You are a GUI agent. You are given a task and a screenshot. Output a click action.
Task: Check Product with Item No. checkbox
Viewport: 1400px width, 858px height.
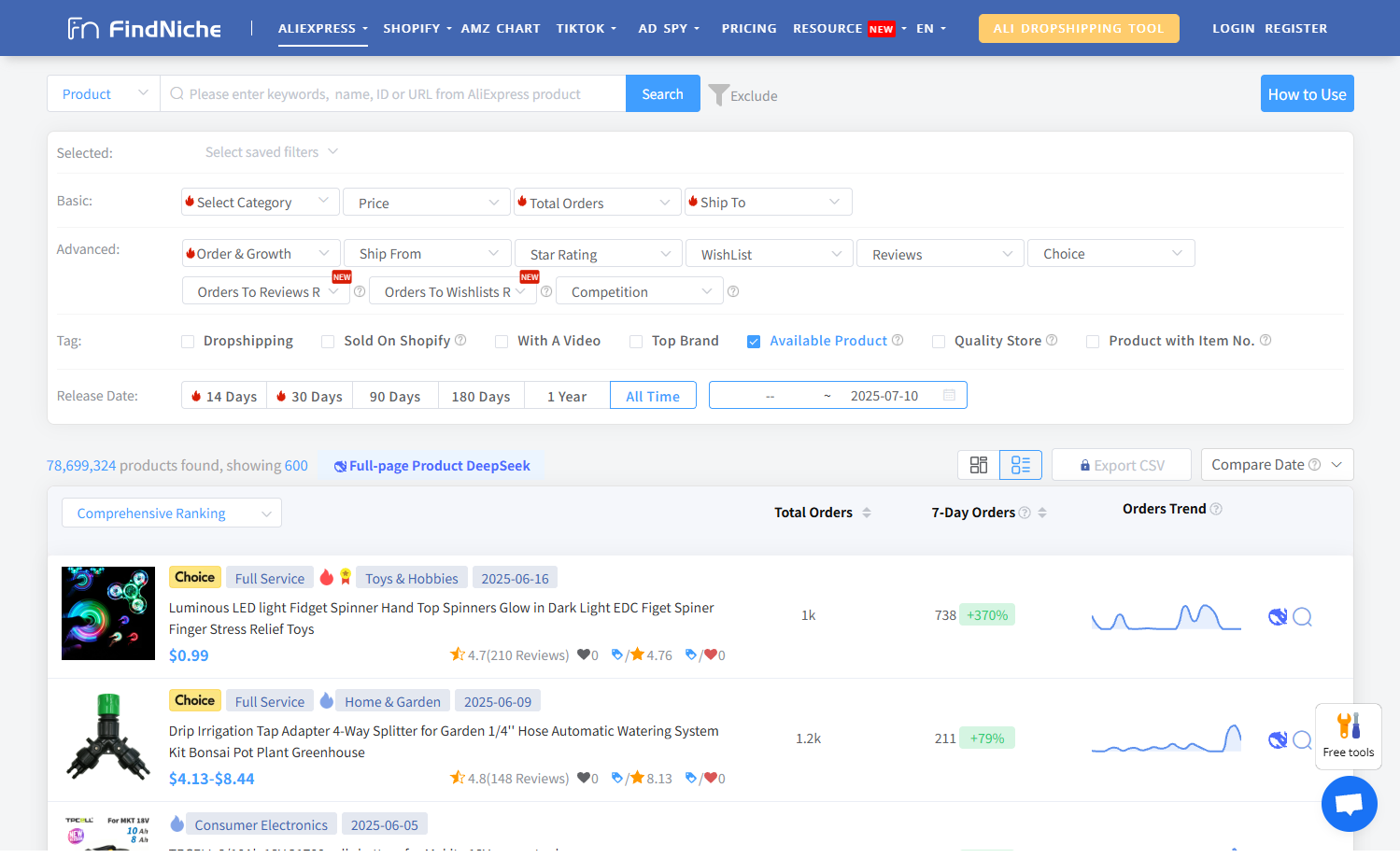point(1093,342)
